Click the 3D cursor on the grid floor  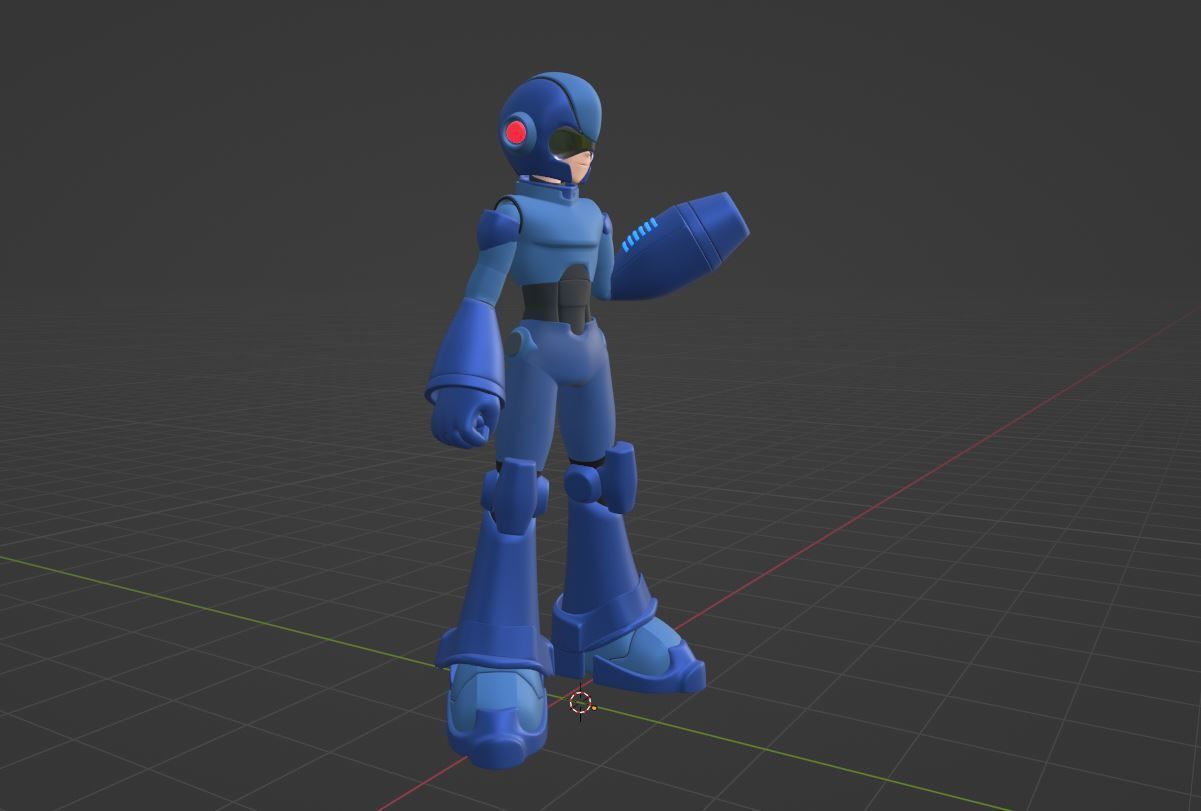point(581,703)
